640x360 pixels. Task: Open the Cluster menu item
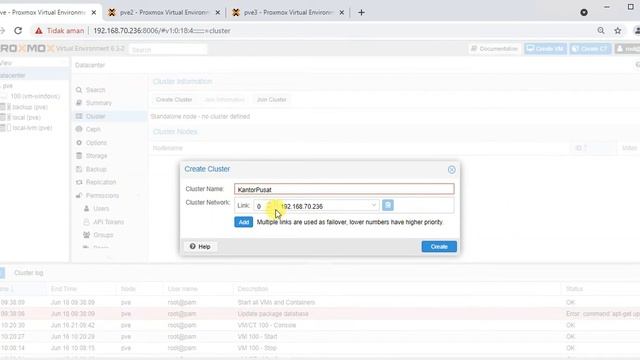click(109, 116)
